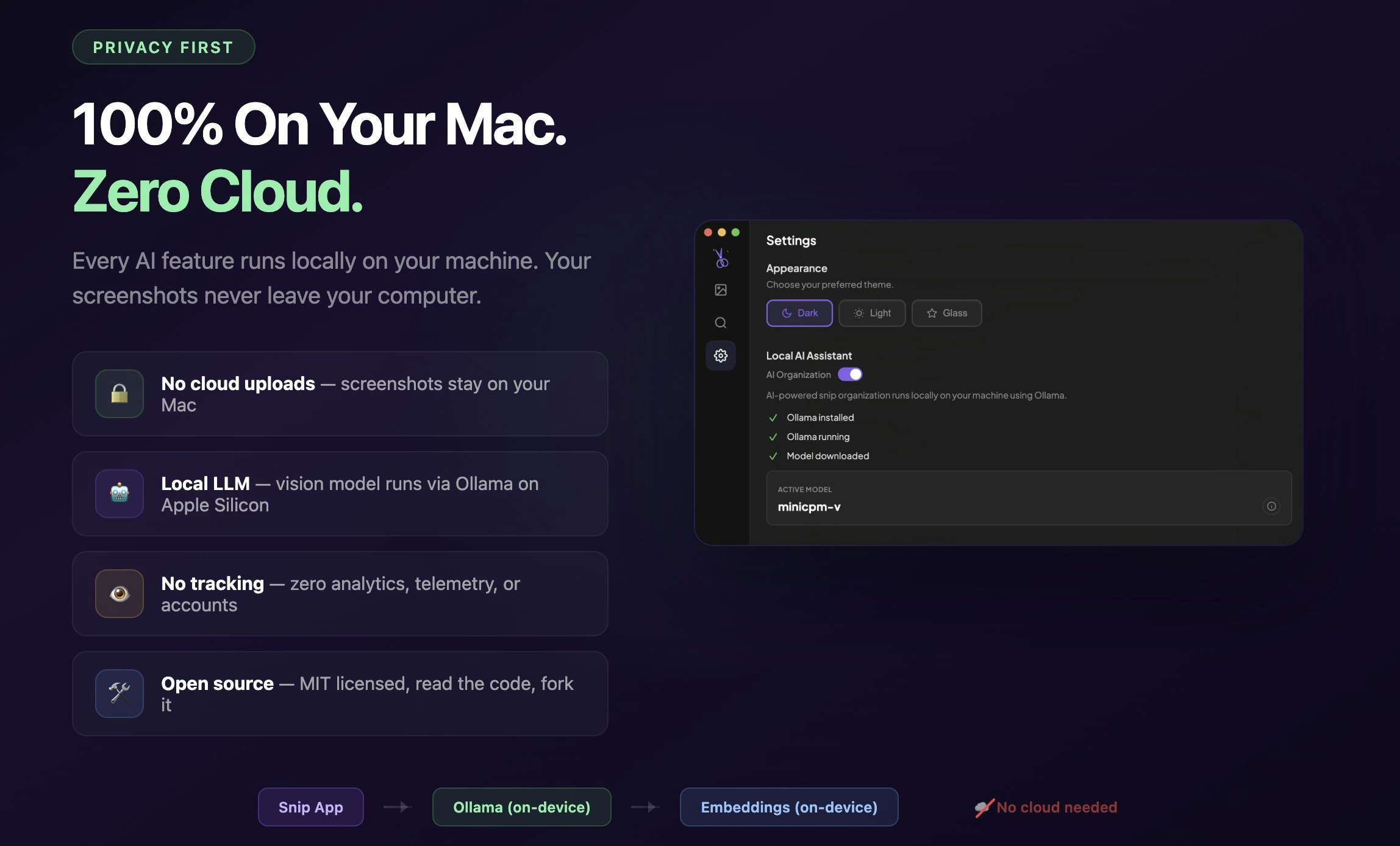This screenshot has height=846, width=1400.
Task: Click the settings gear icon in the sidebar
Action: [721, 355]
